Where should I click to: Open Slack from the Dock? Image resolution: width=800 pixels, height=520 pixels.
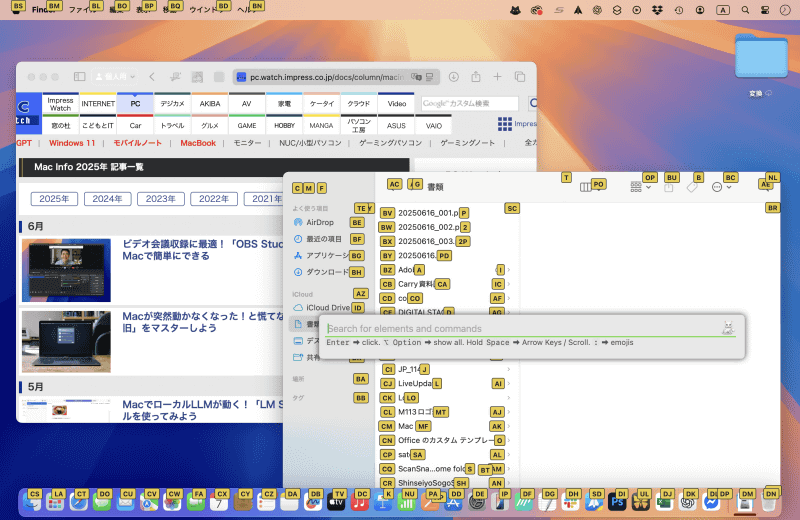coord(569,503)
